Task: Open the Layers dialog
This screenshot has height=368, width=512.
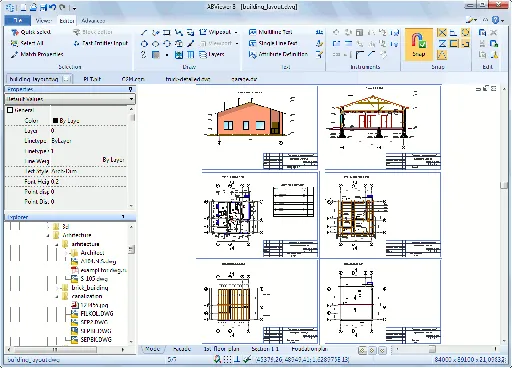Action: [x=211, y=54]
